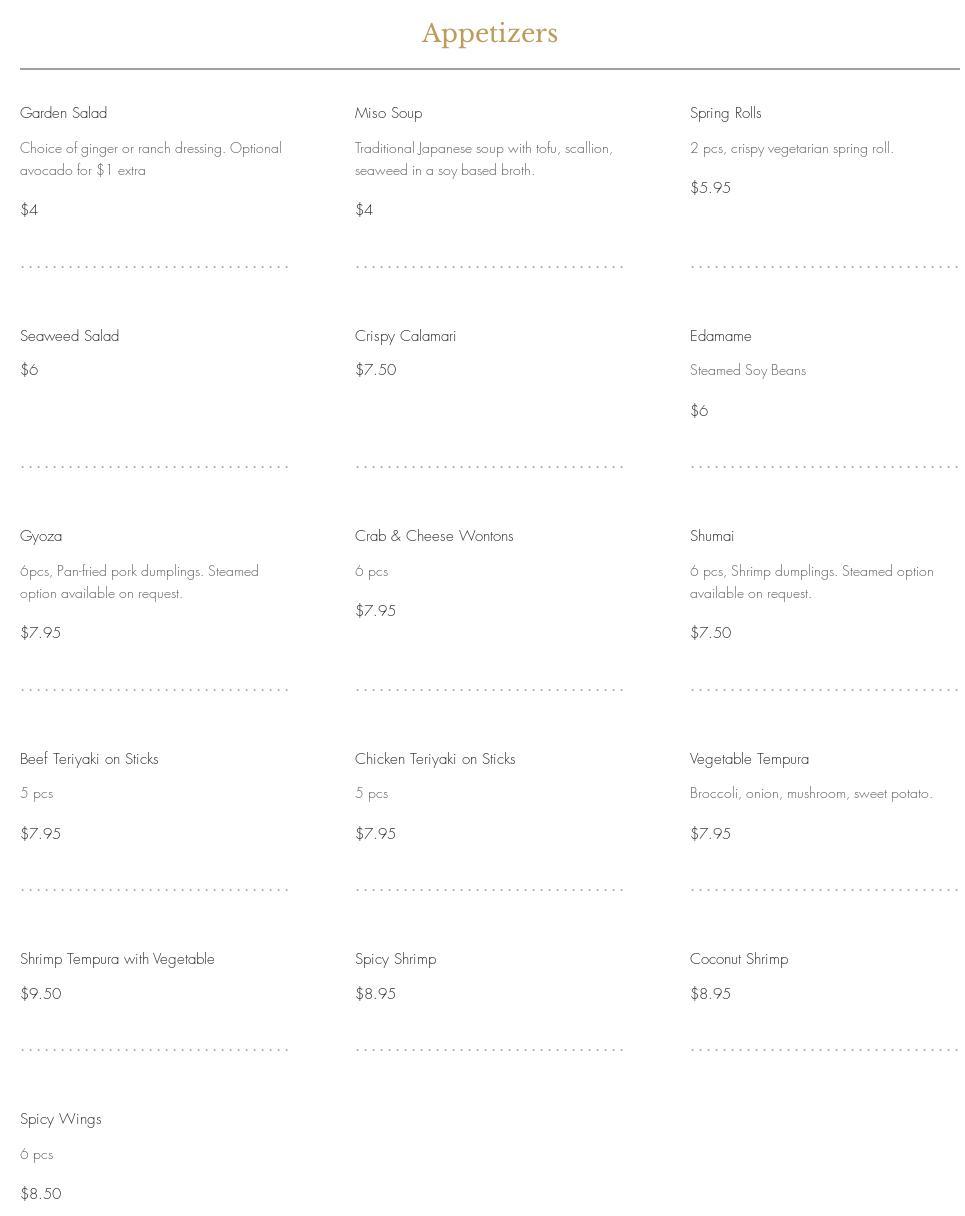Click the $5.95 Spring Rolls price
This screenshot has height=1216, width=965.
point(710,188)
